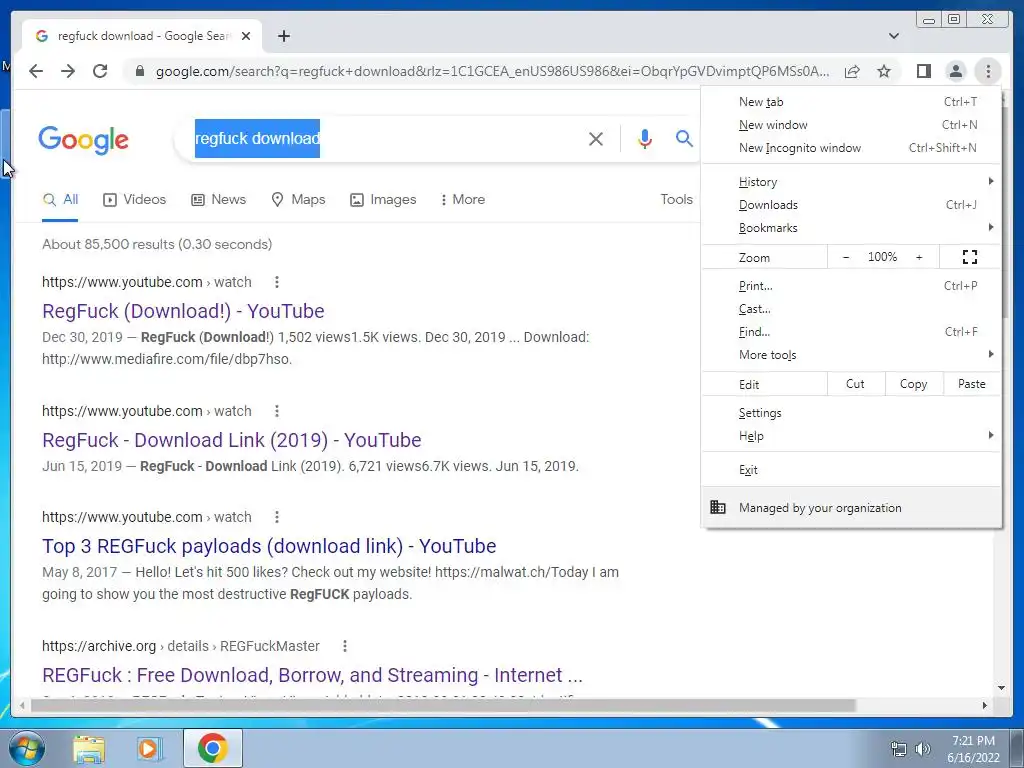Open a new tab with plus button

pos(283,36)
